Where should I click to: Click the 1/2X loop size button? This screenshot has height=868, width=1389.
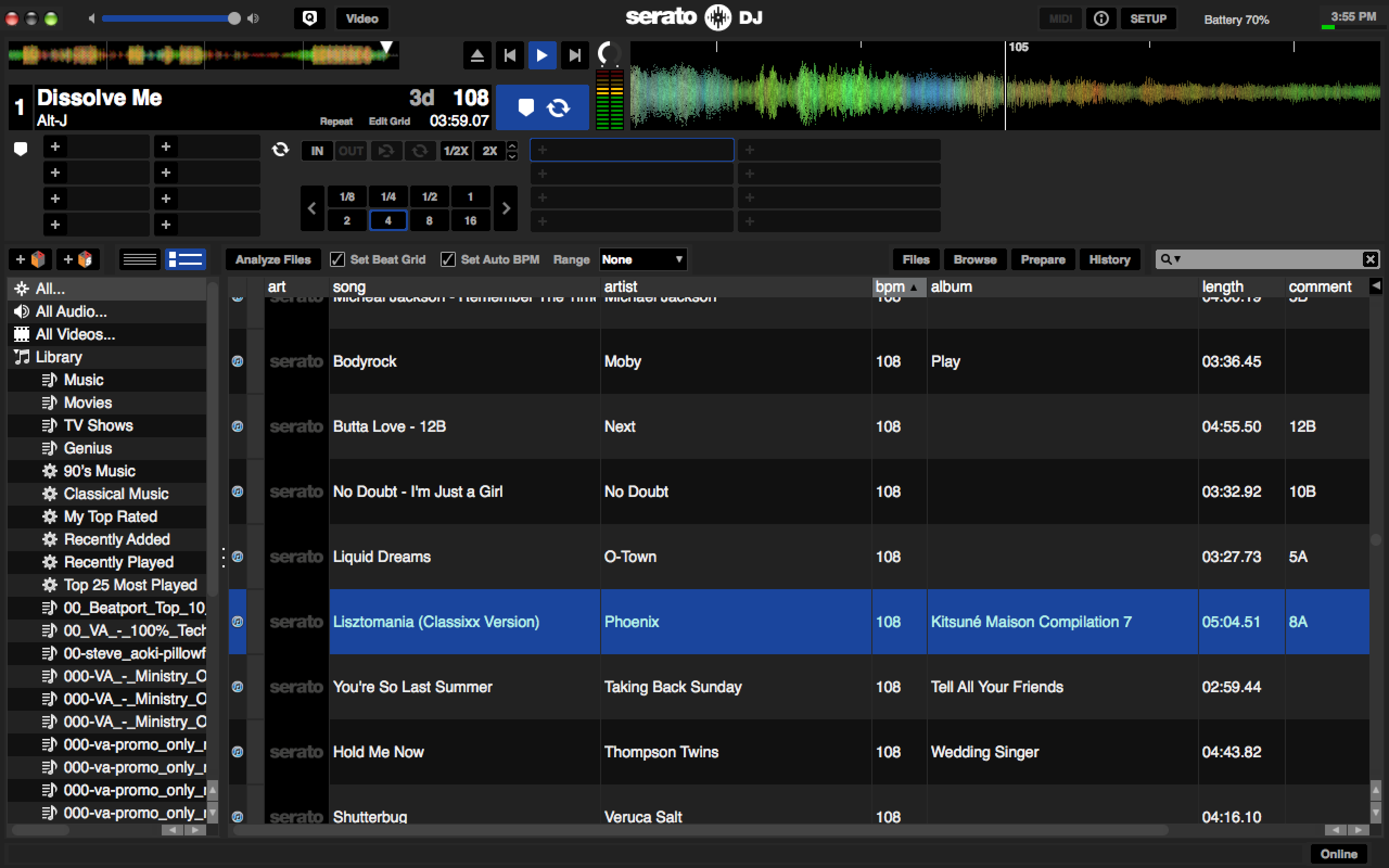pyautogui.click(x=455, y=151)
